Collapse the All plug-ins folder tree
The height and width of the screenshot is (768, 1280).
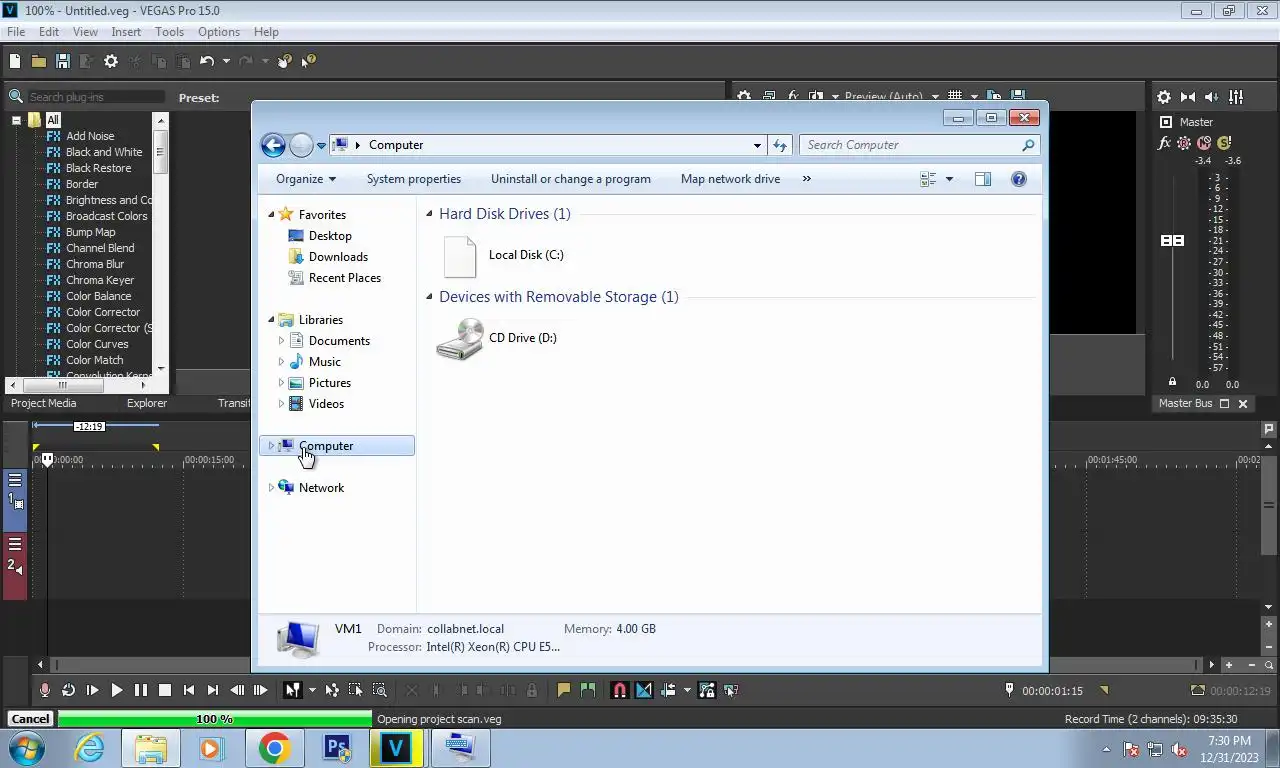click(17, 120)
